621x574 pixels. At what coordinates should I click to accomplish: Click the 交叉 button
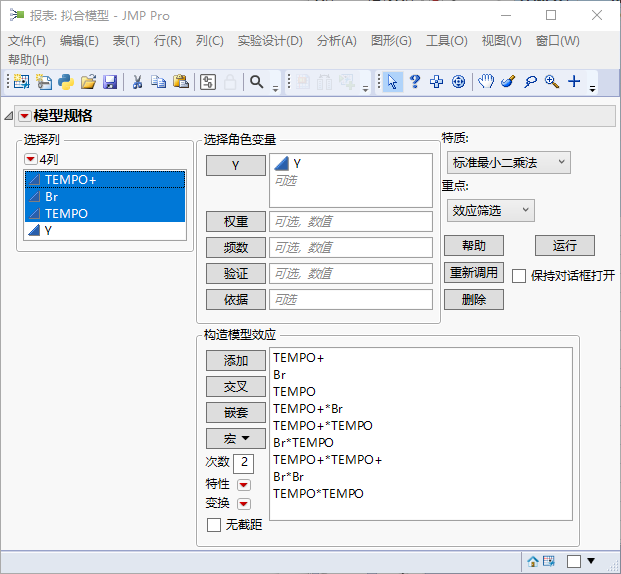(x=236, y=386)
